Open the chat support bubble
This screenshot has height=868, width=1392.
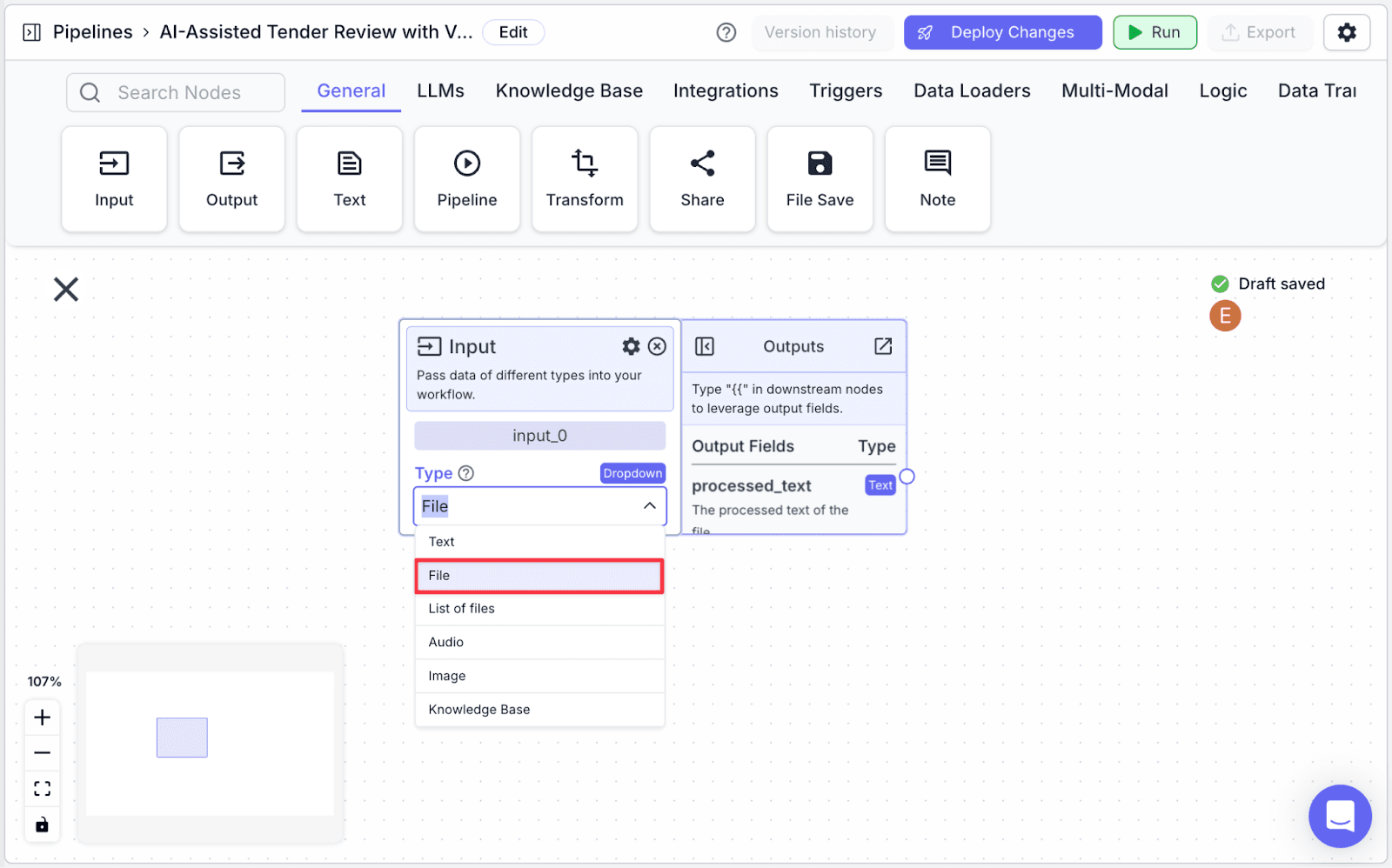[1340, 816]
